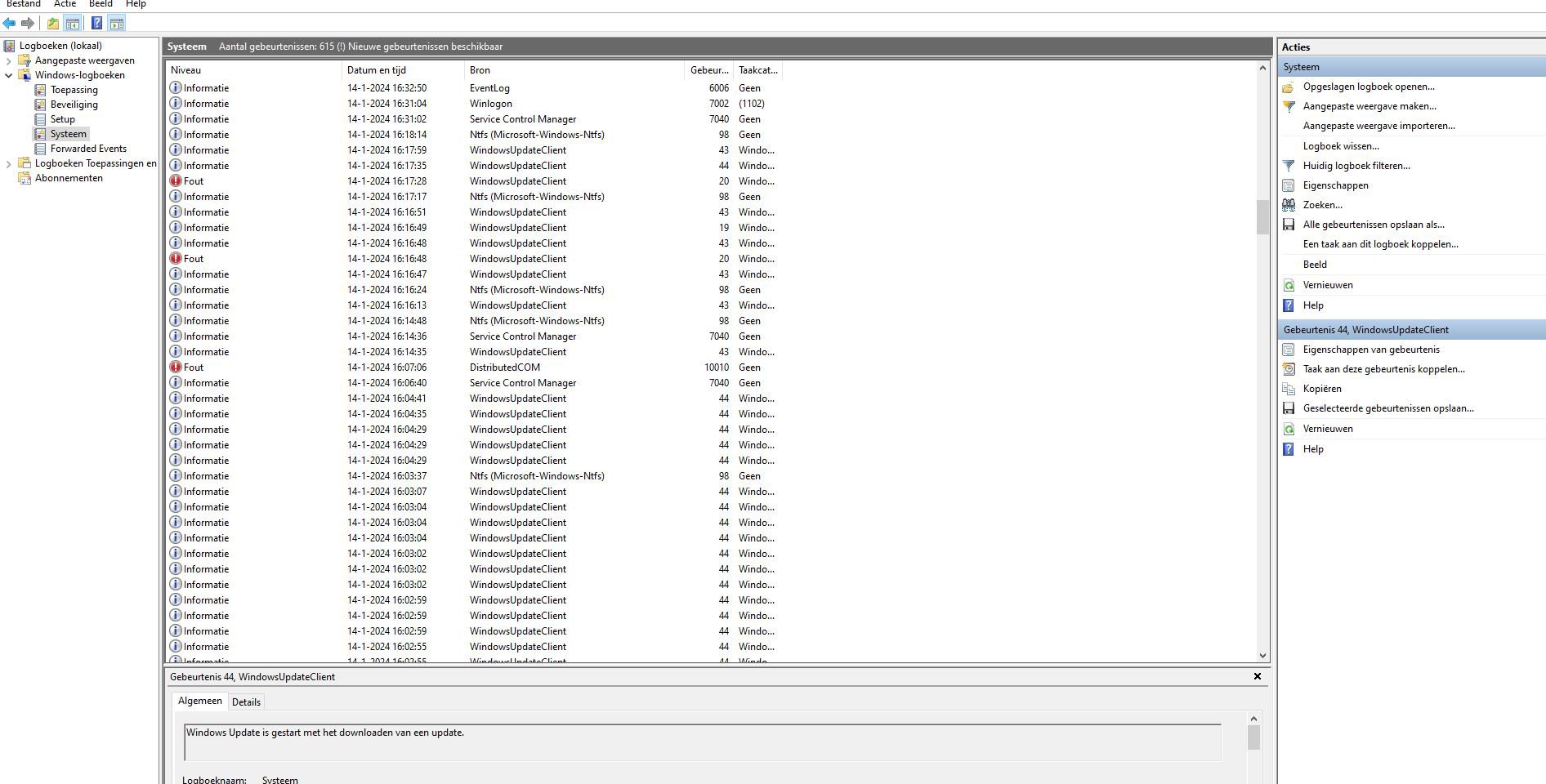The image size is (1546, 784).
Task: Select the Fout event at 16:16:48
Action: click(x=474, y=259)
